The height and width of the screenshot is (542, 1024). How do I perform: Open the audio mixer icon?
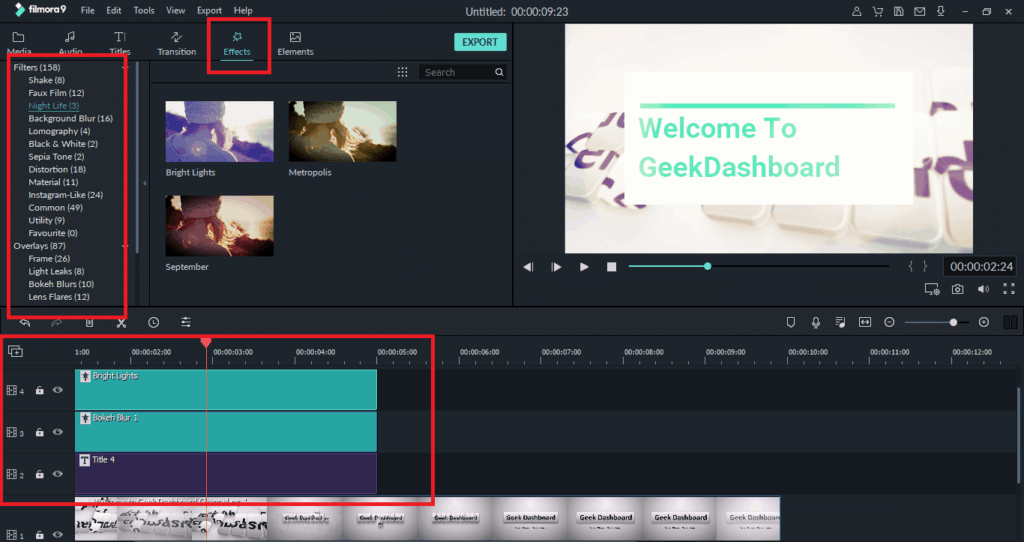pyautogui.click(x=840, y=322)
